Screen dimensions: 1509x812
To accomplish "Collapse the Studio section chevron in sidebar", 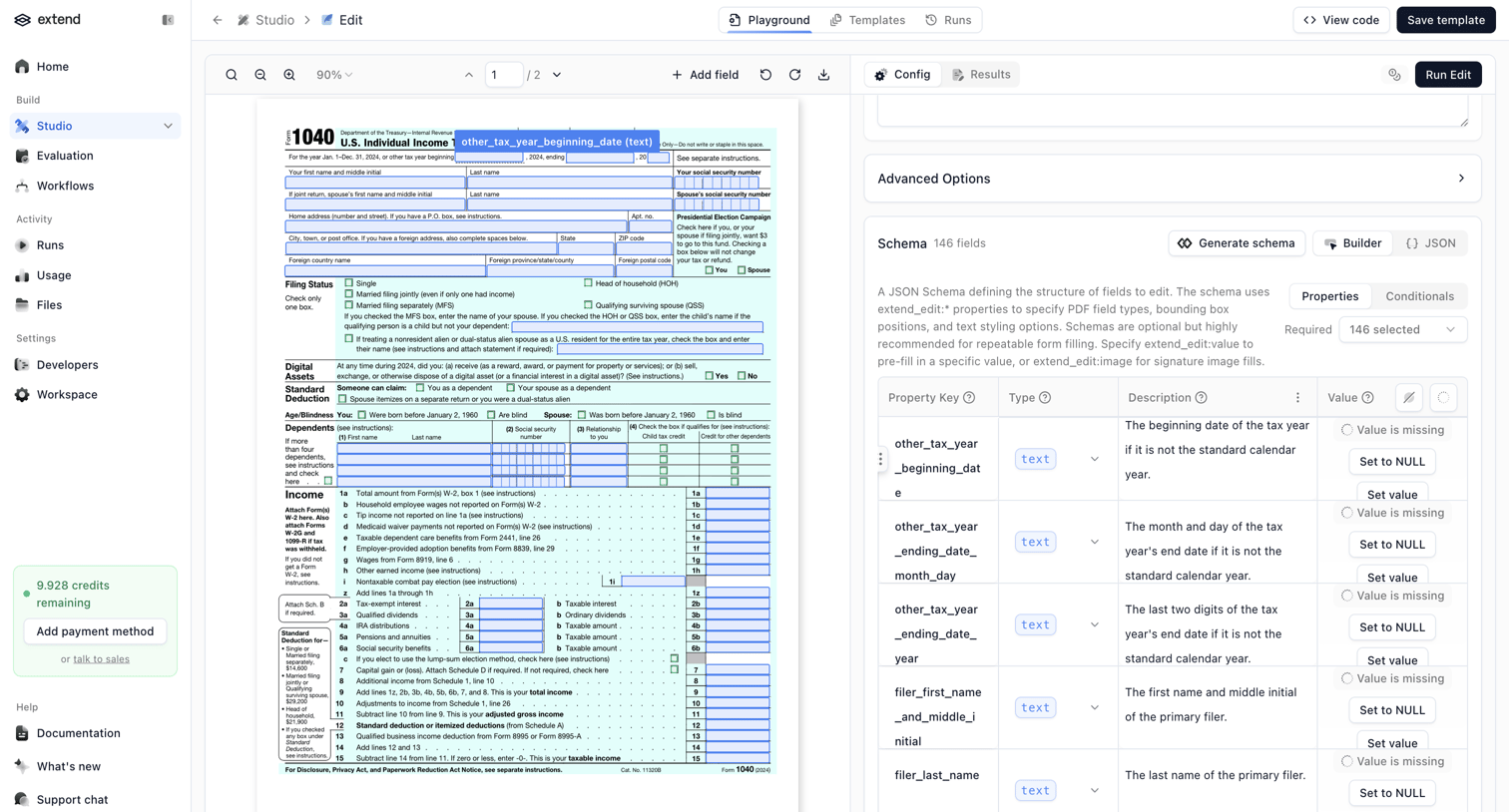I will coord(168,127).
